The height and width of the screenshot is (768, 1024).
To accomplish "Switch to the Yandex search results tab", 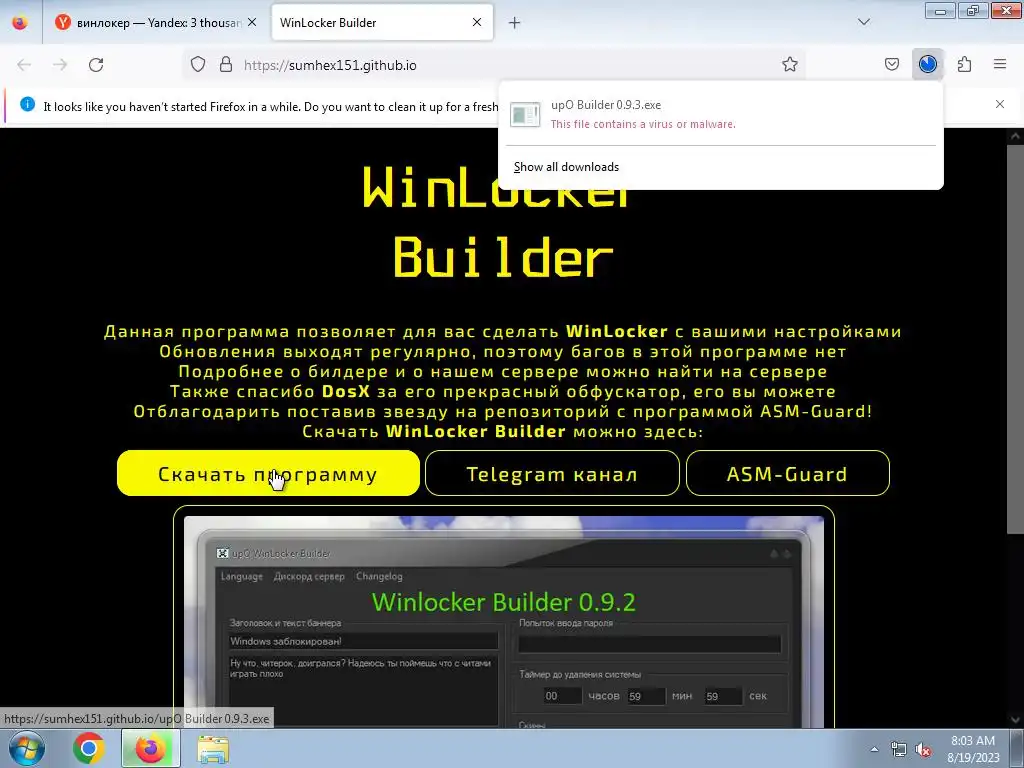I will tap(157, 23).
